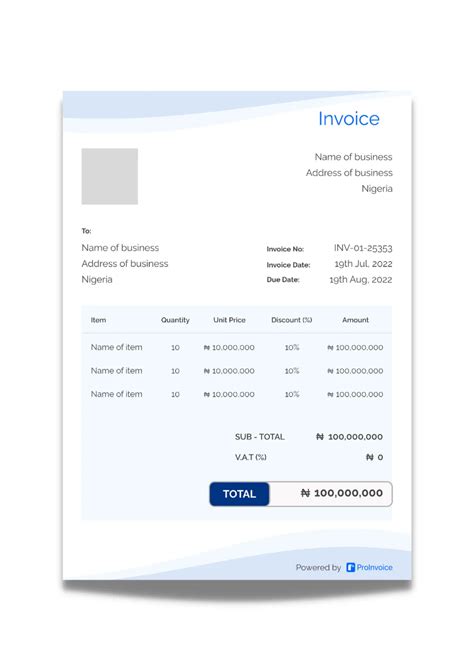Click 'Name of item' in third row
This screenshot has width=474, height=670.
click(x=116, y=394)
